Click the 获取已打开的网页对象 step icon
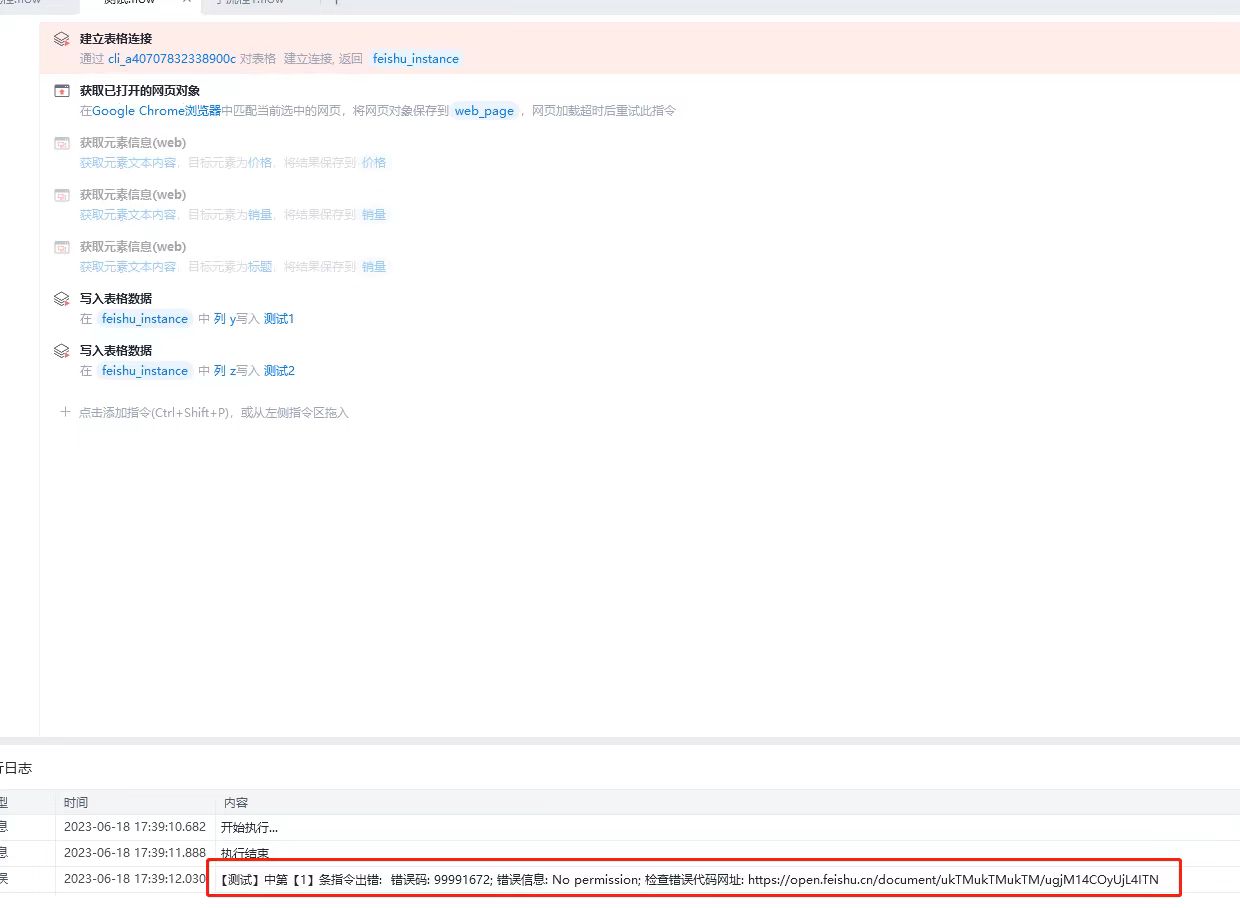This screenshot has height=908, width=1240. [62, 91]
